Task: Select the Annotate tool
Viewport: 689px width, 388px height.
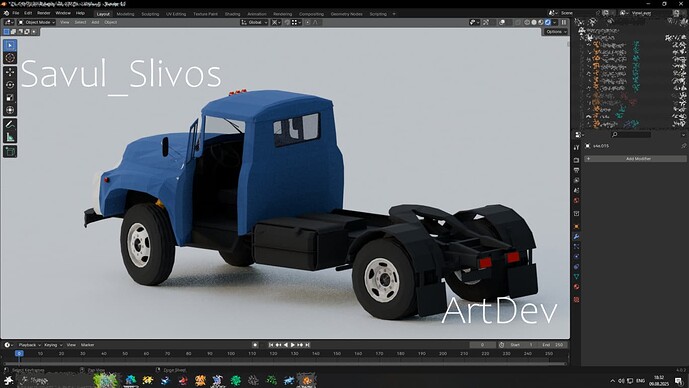Action: pyautogui.click(x=10, y=124)
